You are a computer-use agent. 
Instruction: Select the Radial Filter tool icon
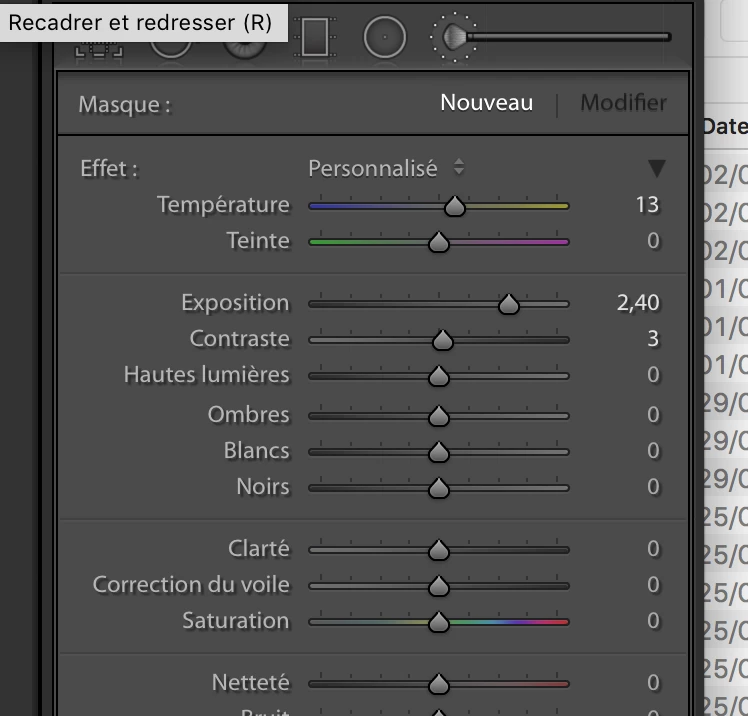[384, 37]
